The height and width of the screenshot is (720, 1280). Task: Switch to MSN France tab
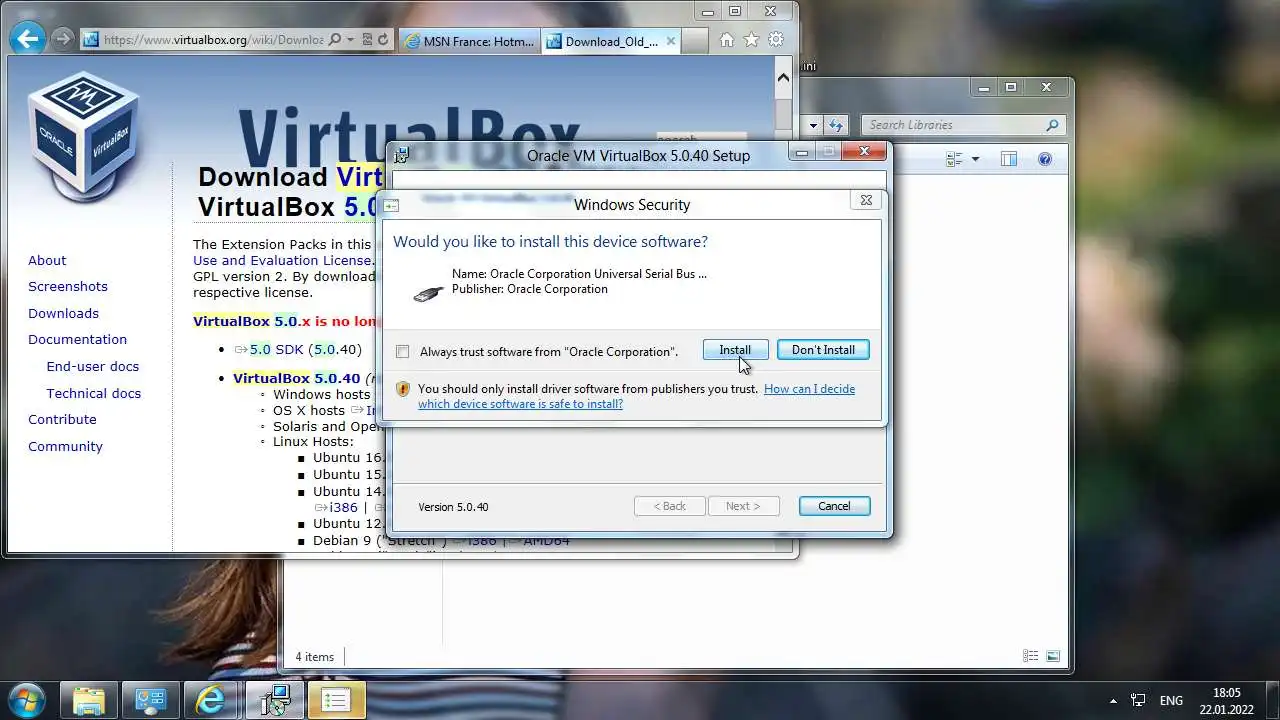(469, 41)
